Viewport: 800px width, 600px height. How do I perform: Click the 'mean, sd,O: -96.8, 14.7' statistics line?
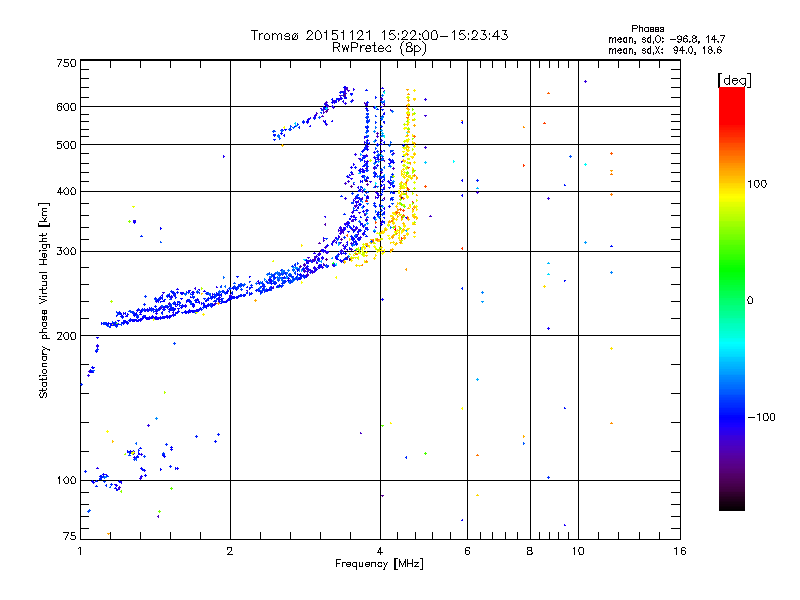(666, 39)
